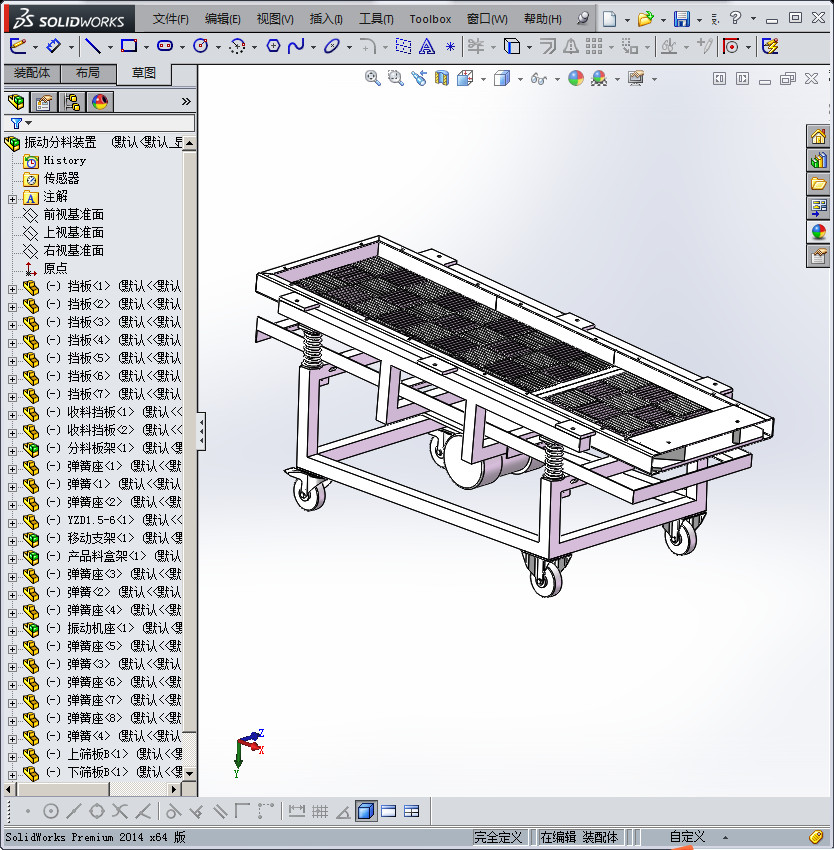Open the 视图(V) menu
The image size is (834, 850).
(x=275, y=19)
